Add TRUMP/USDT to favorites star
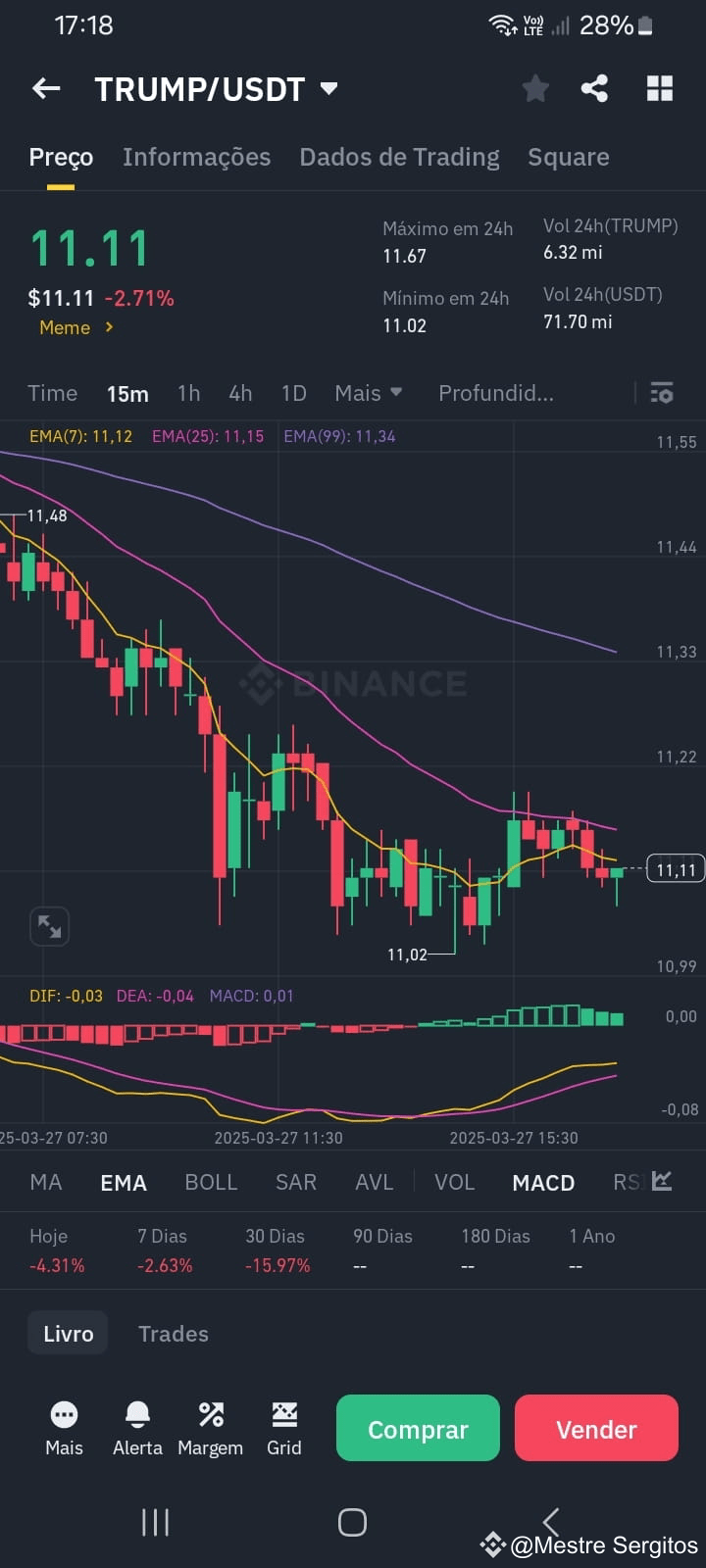This screenshot has height=1568, width=706. pos(535,89)
